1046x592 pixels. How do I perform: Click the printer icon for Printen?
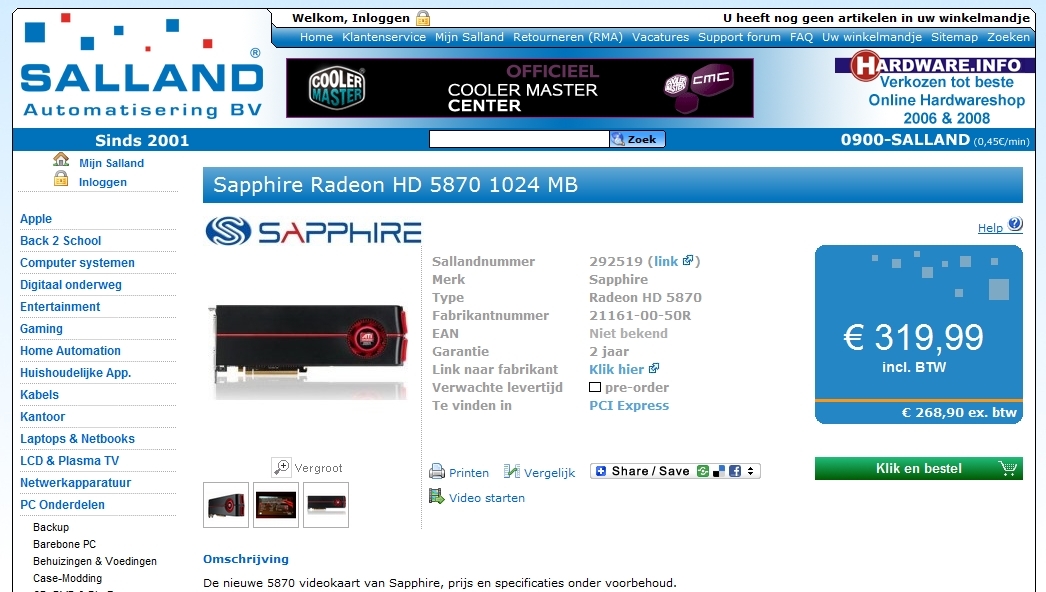(x=437, y=472)
